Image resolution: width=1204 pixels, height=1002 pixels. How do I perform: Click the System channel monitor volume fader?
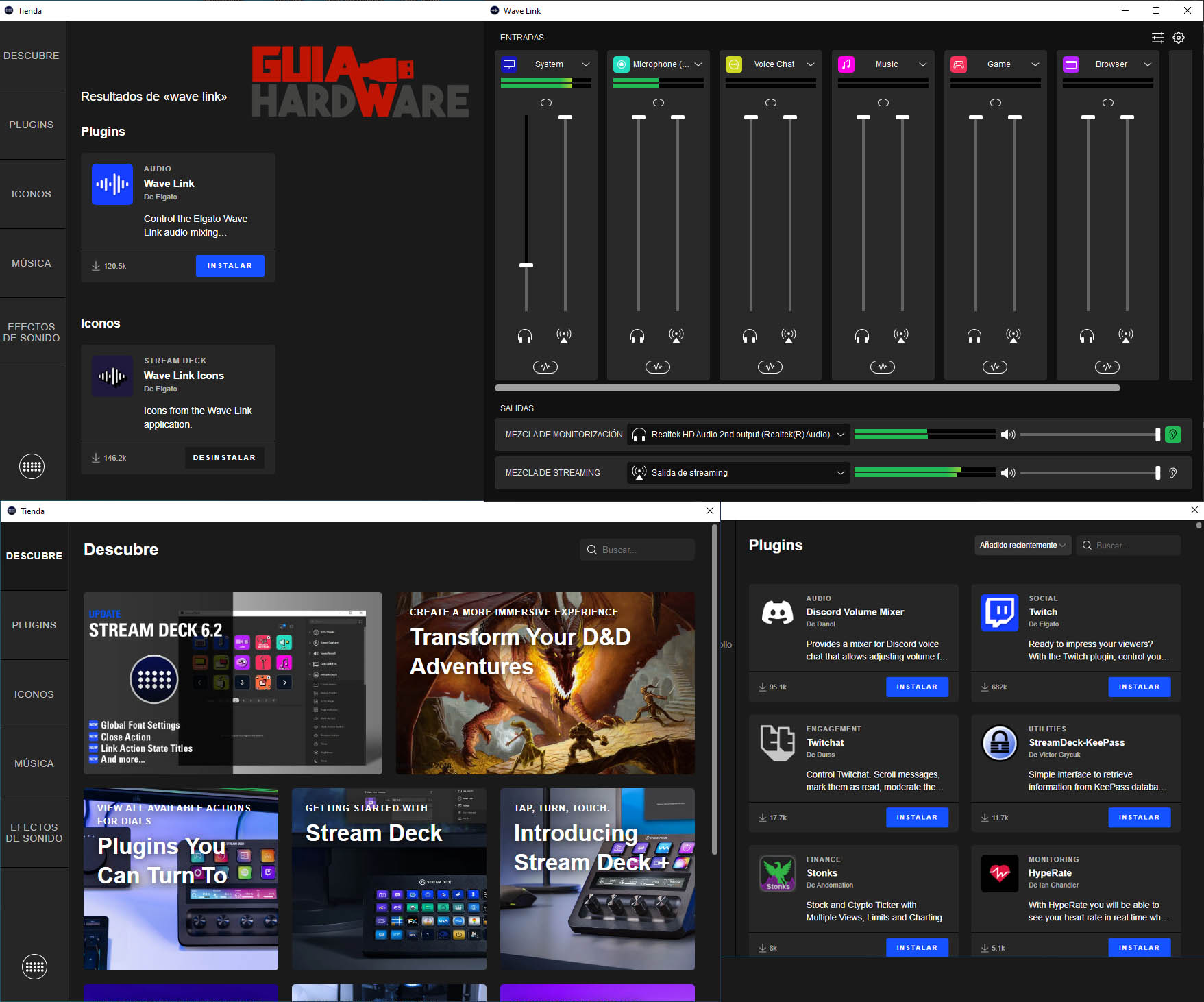pyautogui.click(x=526, y=265)
